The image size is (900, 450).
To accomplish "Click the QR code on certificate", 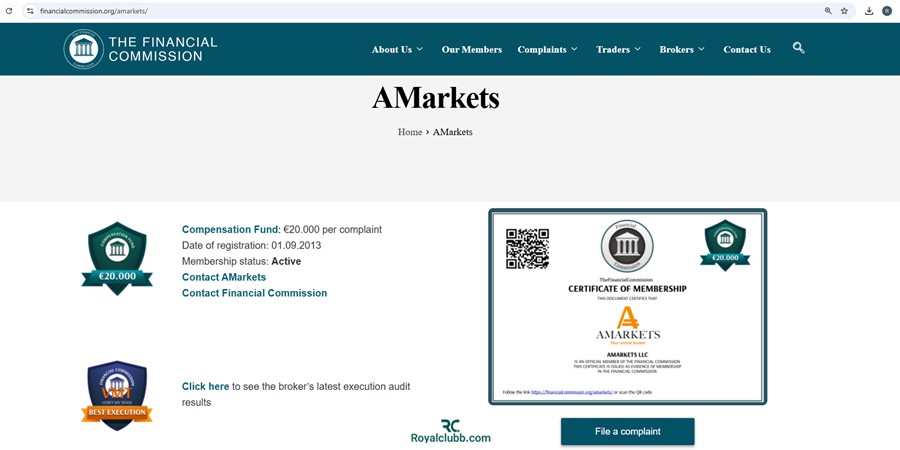I will 527,249.
